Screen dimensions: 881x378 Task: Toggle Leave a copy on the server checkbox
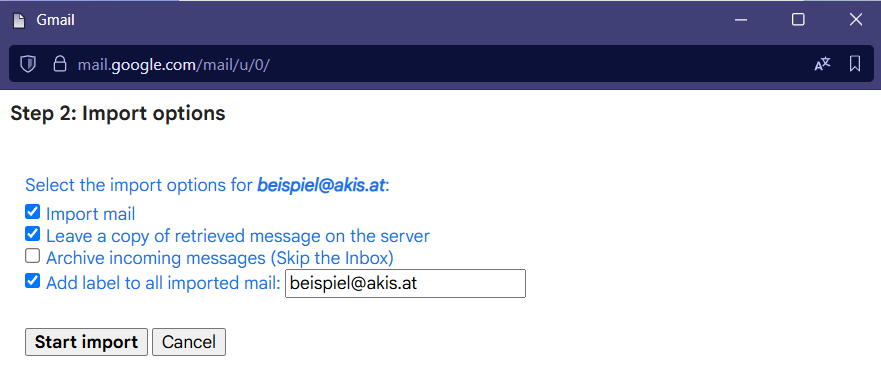[x=33, y=234]
